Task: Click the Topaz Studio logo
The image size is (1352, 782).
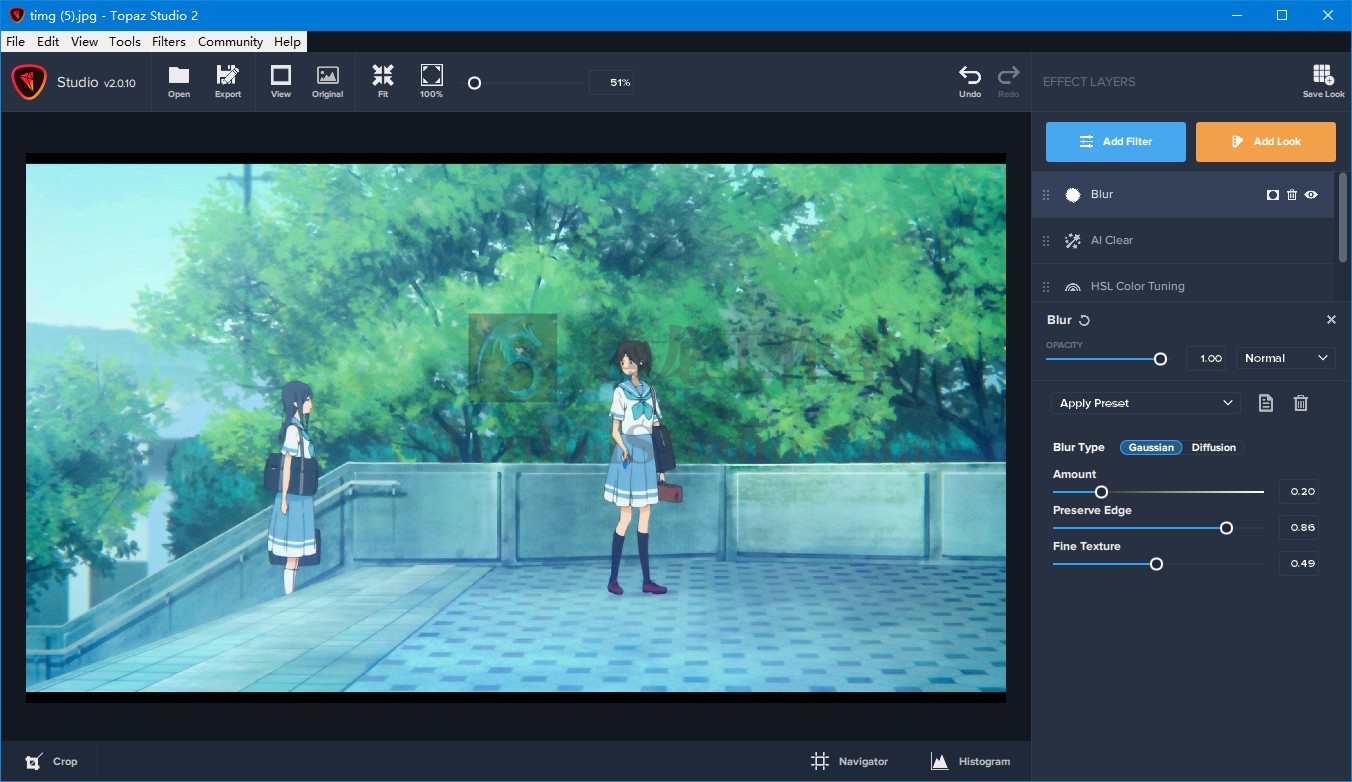Action: (x=29, y=82)
